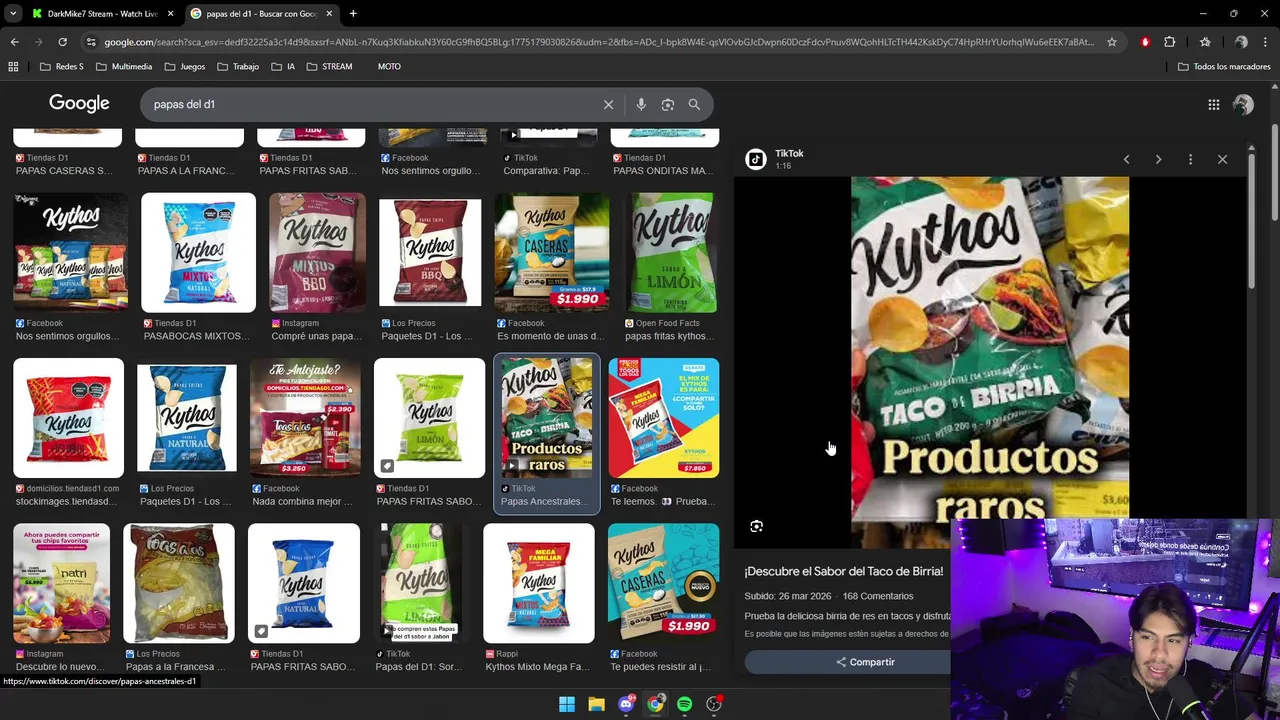Navigate forward in browser
This screenshot has height=720, width=1280.
pyautogui.click(x=38, y=42)
